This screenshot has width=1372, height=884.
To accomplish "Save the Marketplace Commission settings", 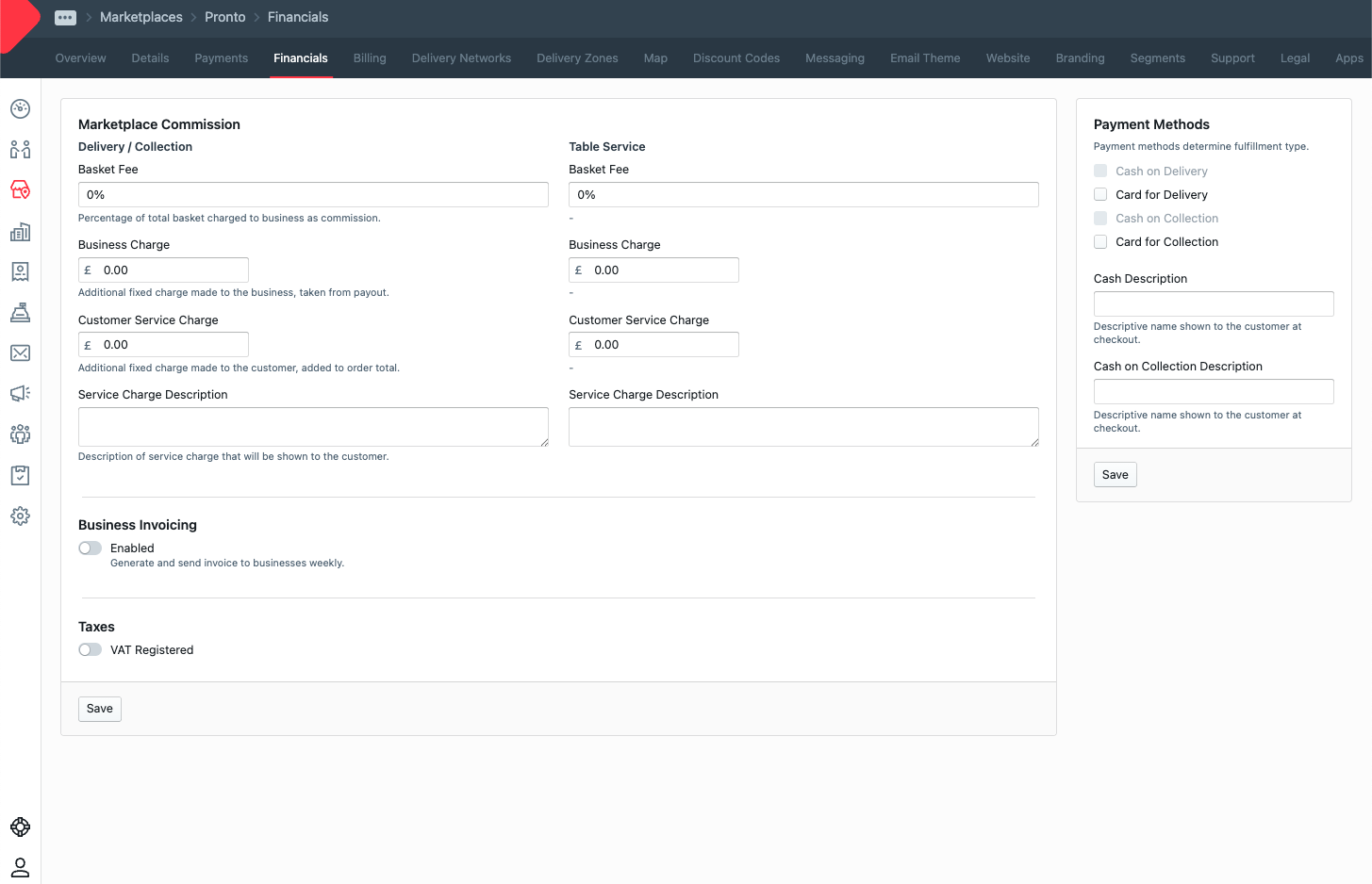I will [x=100, y=709].
